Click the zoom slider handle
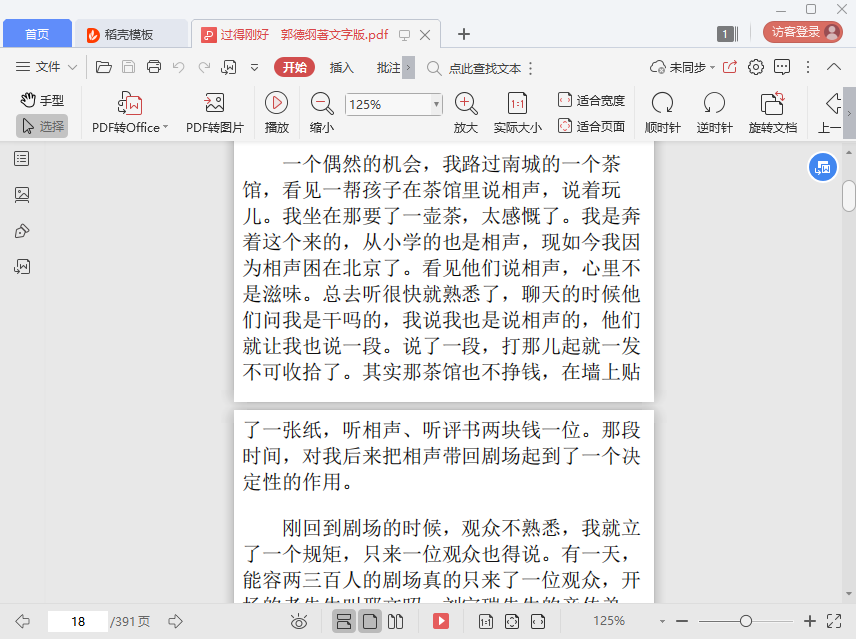 tap(746, 621)
